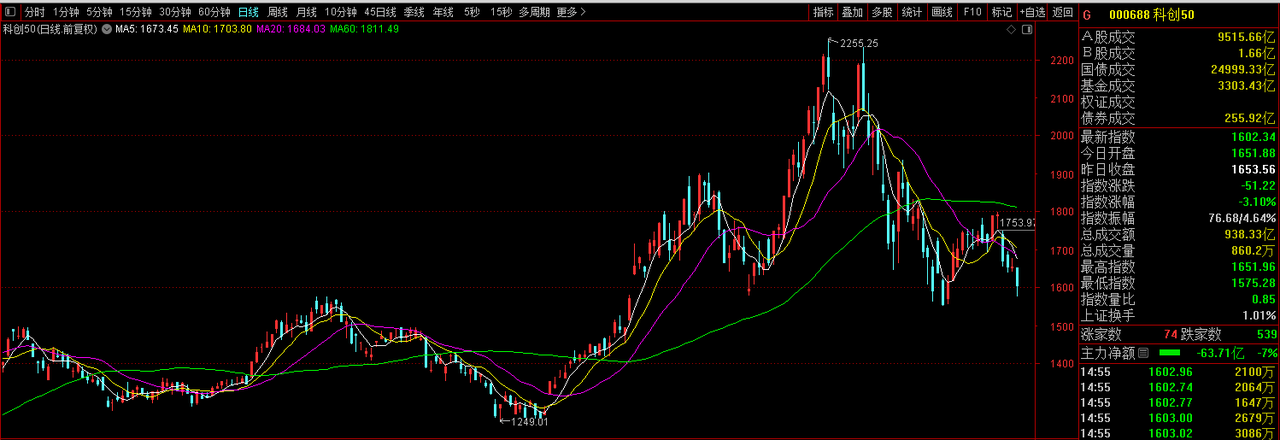Click the 叠加 overlay button

coord(852,12)
